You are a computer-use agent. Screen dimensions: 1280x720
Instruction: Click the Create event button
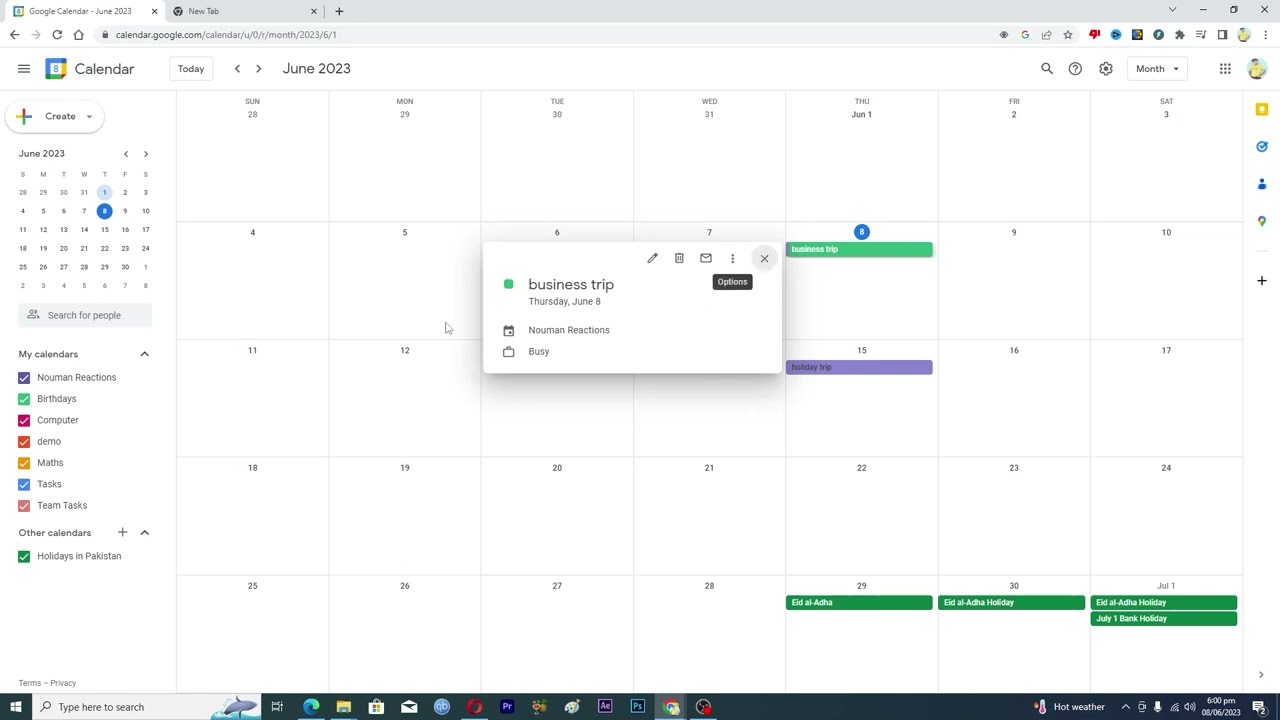[x=54, y=116]
